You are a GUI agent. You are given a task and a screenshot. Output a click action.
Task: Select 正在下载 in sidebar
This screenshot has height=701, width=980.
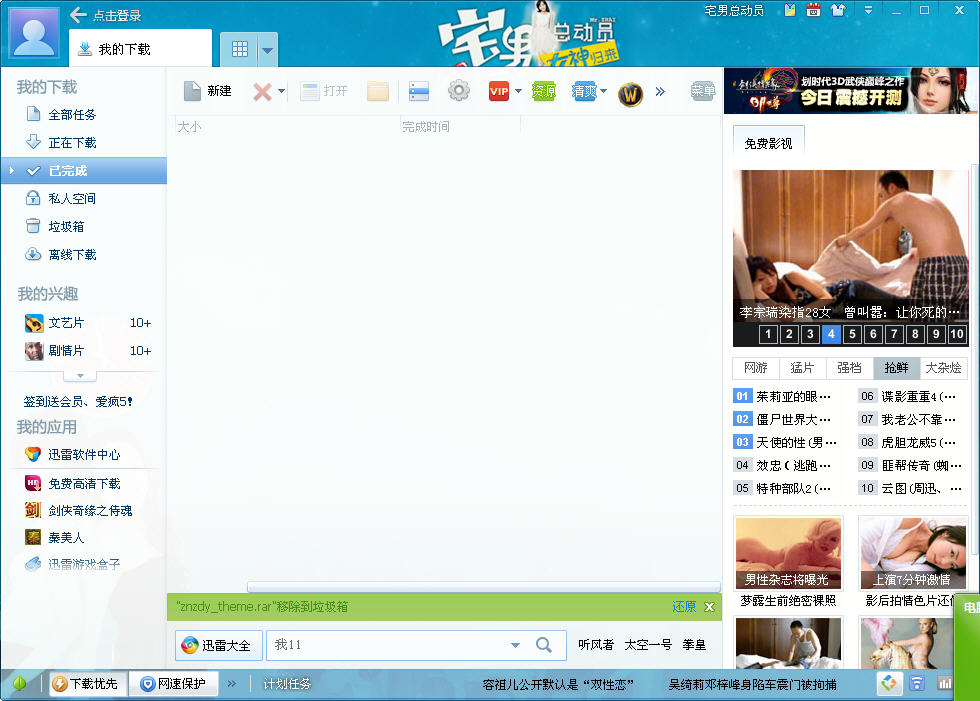click(x=84, y=142)
